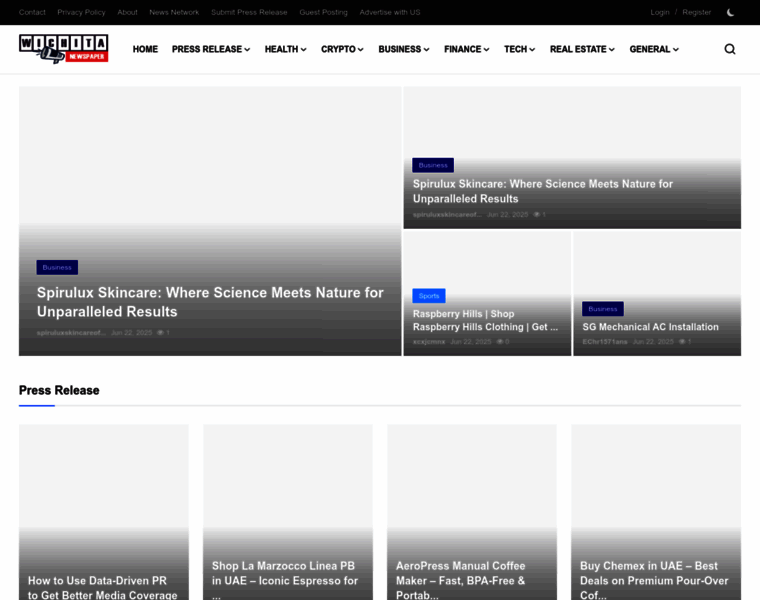Screen dimensions: 760x600
Task: Go to the About page link
Action: pos(127,12)
